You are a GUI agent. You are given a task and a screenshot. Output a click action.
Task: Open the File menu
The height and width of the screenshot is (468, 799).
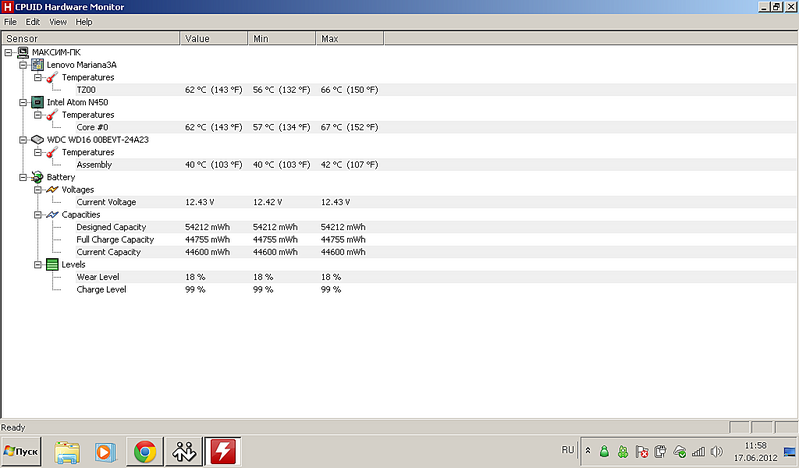click(10, 21)
